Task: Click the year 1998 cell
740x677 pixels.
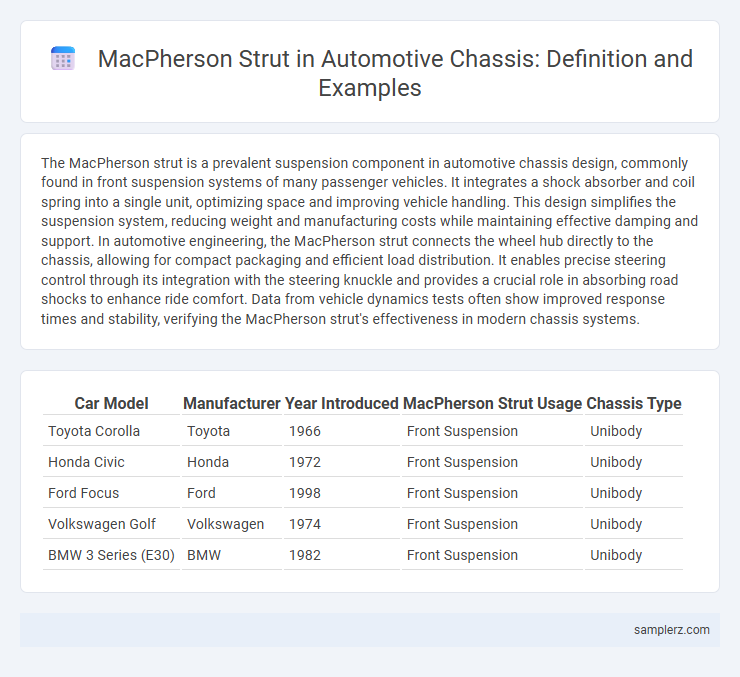Action: (x=342, y=493)
